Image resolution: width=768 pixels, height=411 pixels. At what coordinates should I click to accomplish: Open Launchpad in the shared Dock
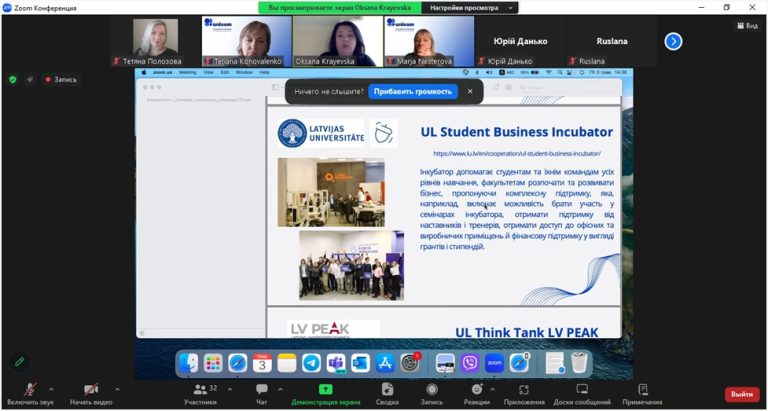(x=213, y=363)
